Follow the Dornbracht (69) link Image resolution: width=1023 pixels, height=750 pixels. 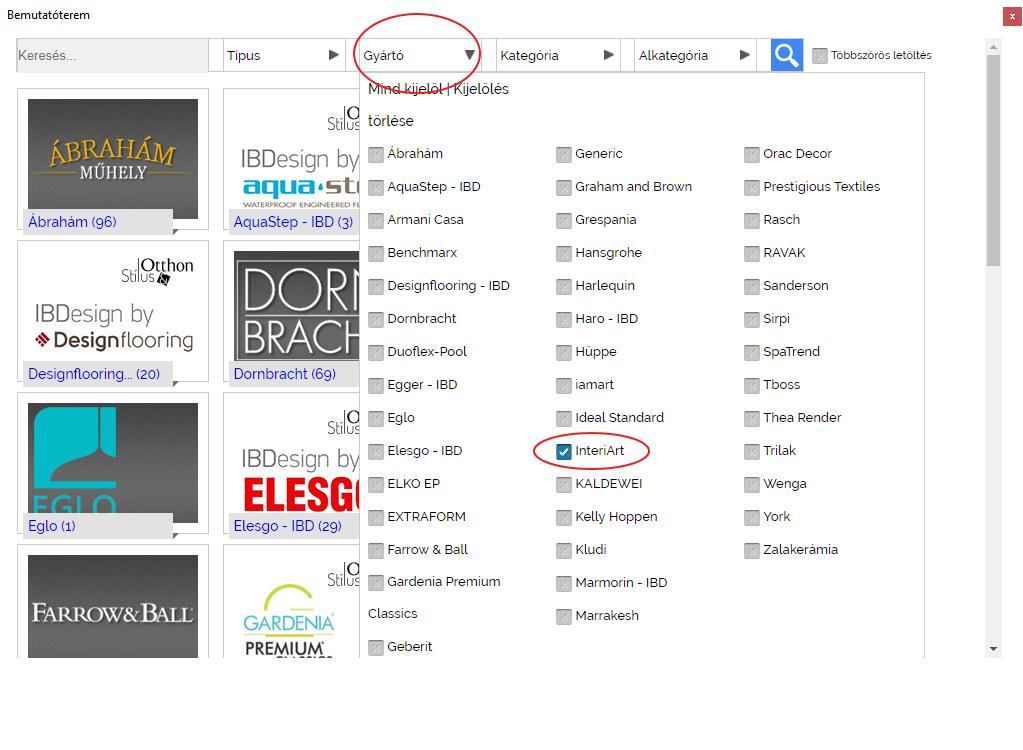coord(284,374)
